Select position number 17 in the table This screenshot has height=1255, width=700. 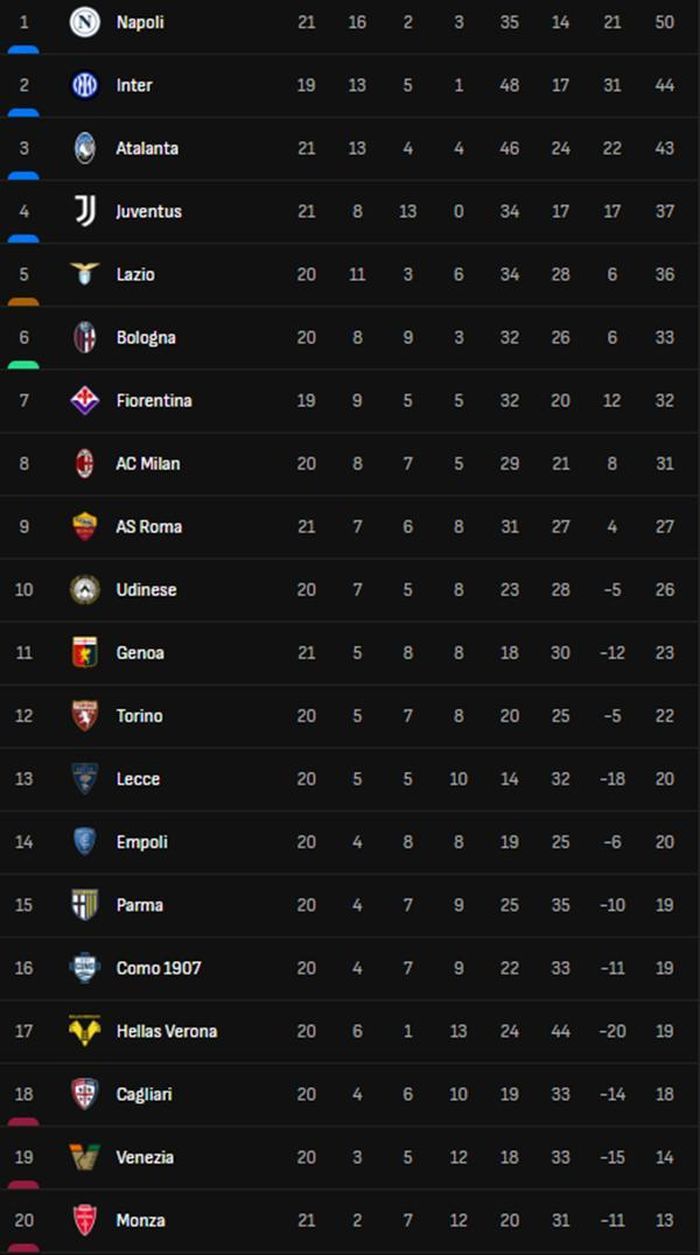[24, 1030]
